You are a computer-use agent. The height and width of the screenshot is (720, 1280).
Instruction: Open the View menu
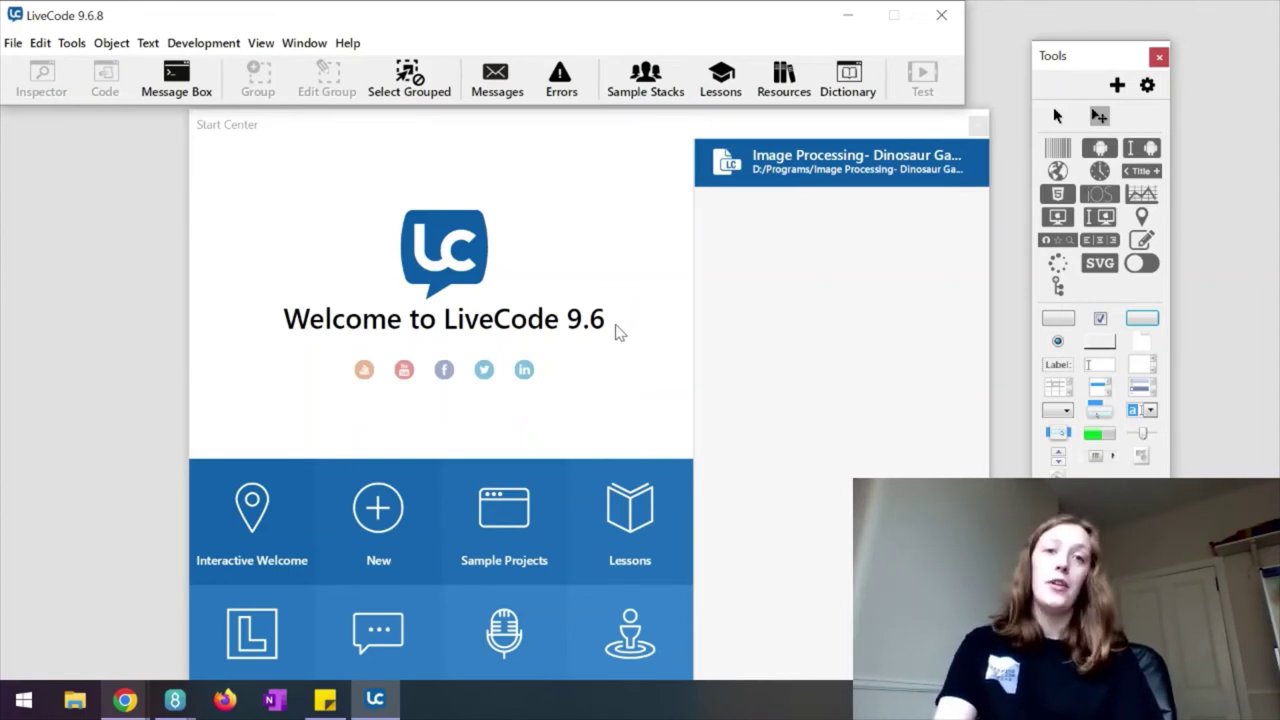261,43
